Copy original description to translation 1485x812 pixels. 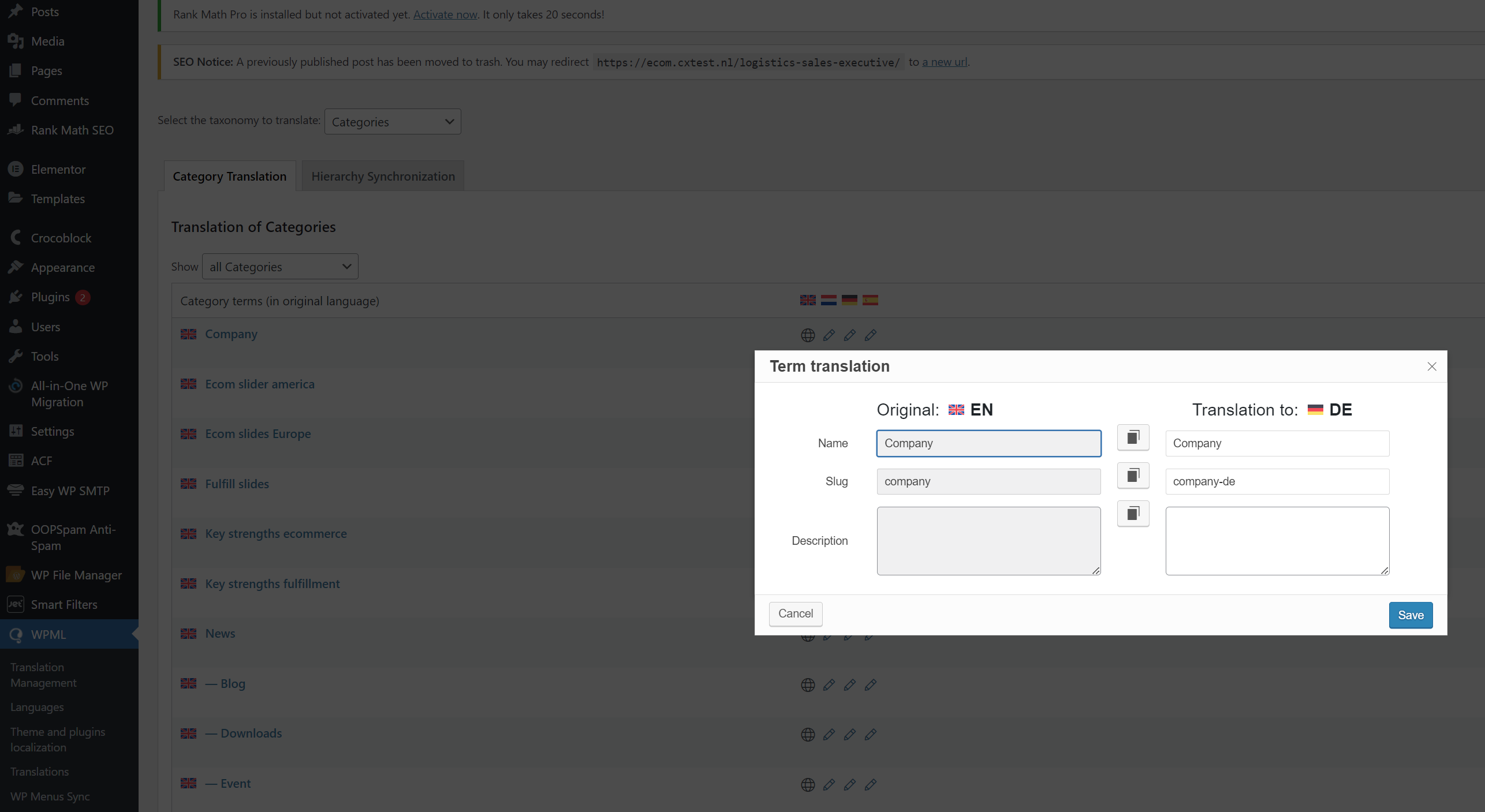pos(1133,514)
